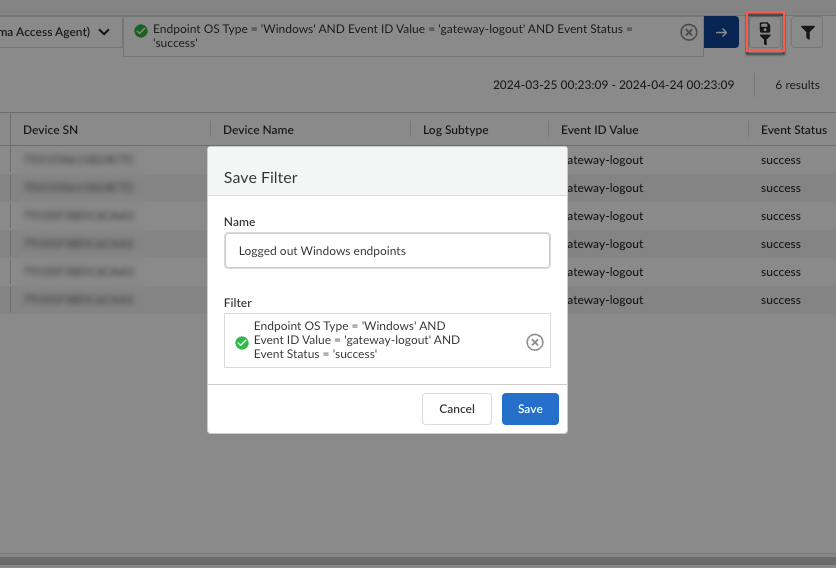Click the green check icon in the top query bar
This screenshot has height=568, width=836.
click(141, 30)
